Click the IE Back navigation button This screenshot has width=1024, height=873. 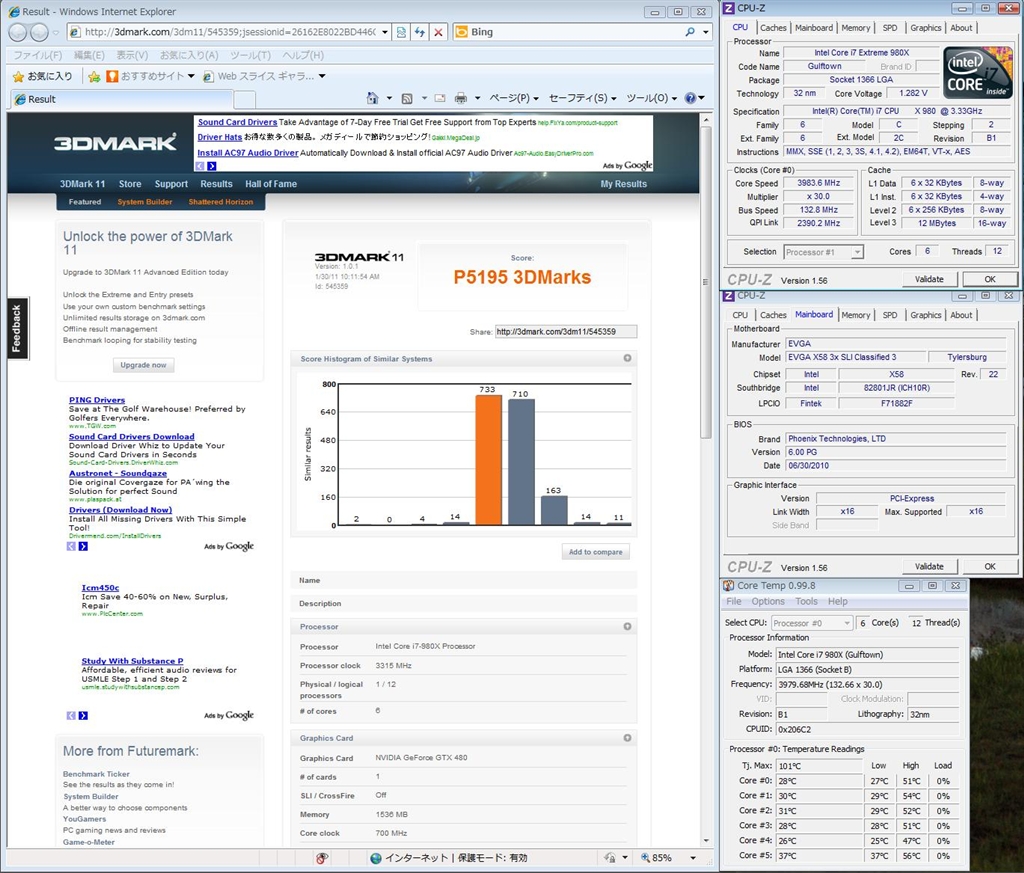point(18,32)
